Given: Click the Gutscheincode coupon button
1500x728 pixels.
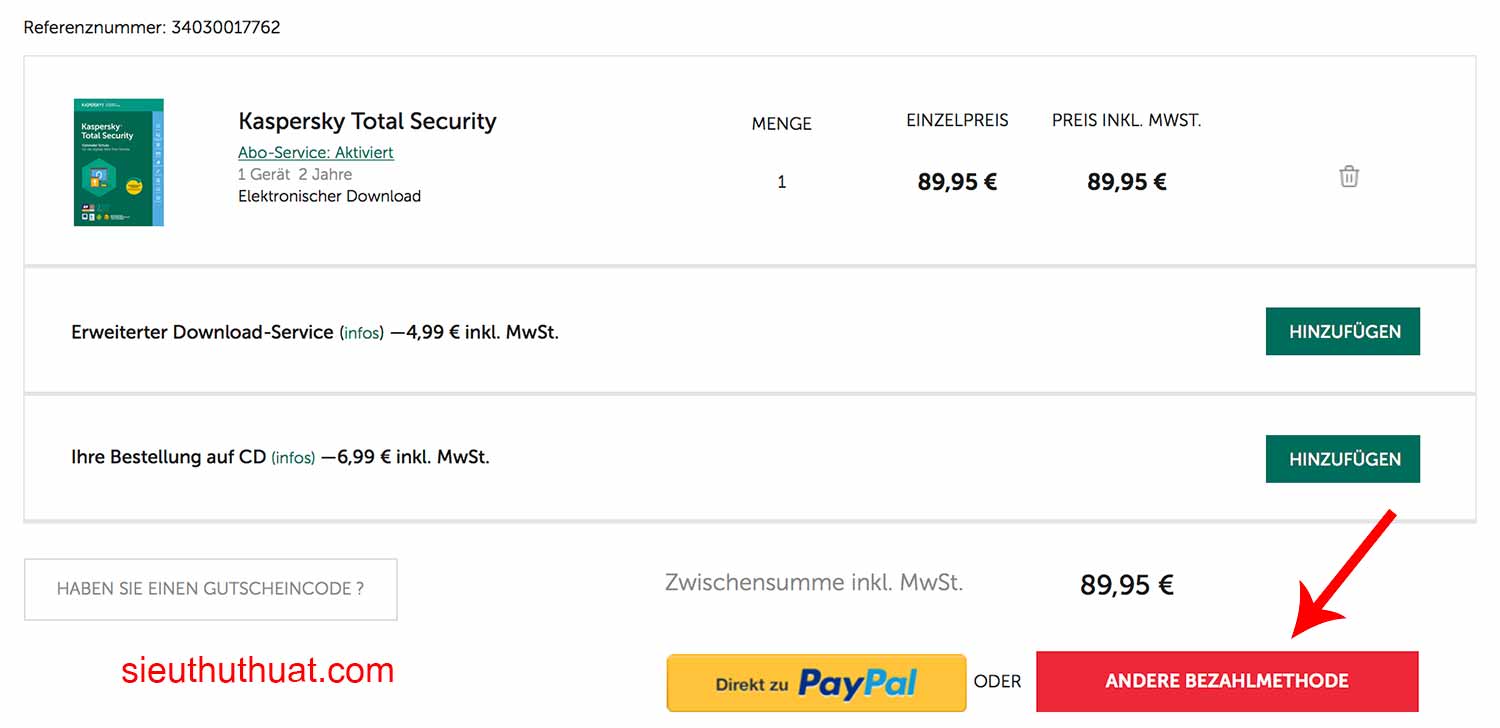Looking at the screenshot, I should [210, 589].
